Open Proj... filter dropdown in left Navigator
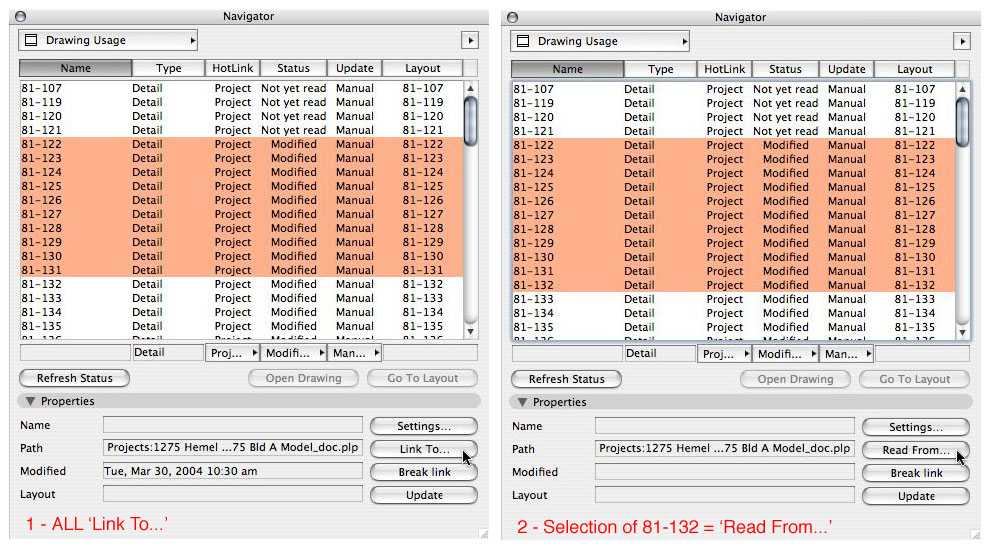Image resolution: width=1000 pixels, height=550 pixels. click(x=232, y=353)
